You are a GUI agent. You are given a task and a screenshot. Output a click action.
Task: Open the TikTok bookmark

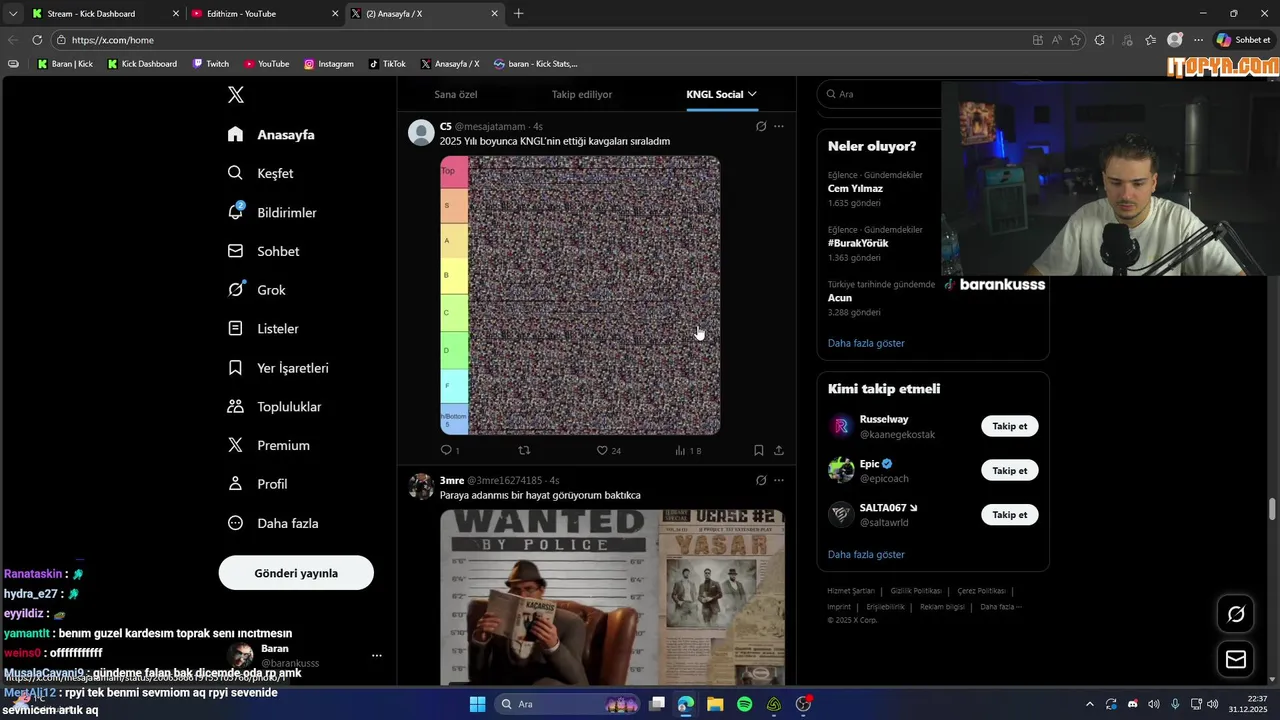[x=387, y=64]
